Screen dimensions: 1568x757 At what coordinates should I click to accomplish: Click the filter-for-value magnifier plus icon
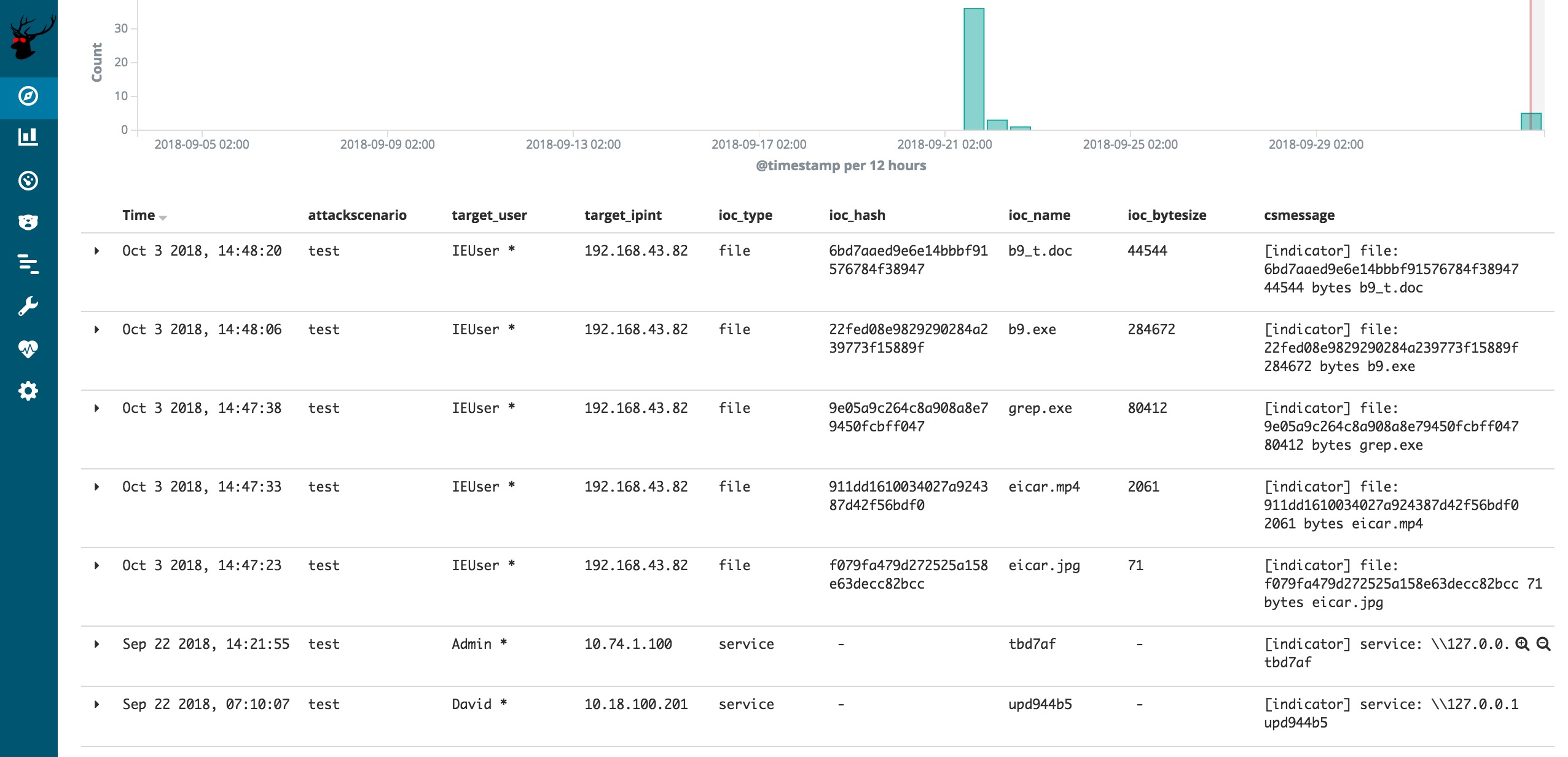[1522, 644]
